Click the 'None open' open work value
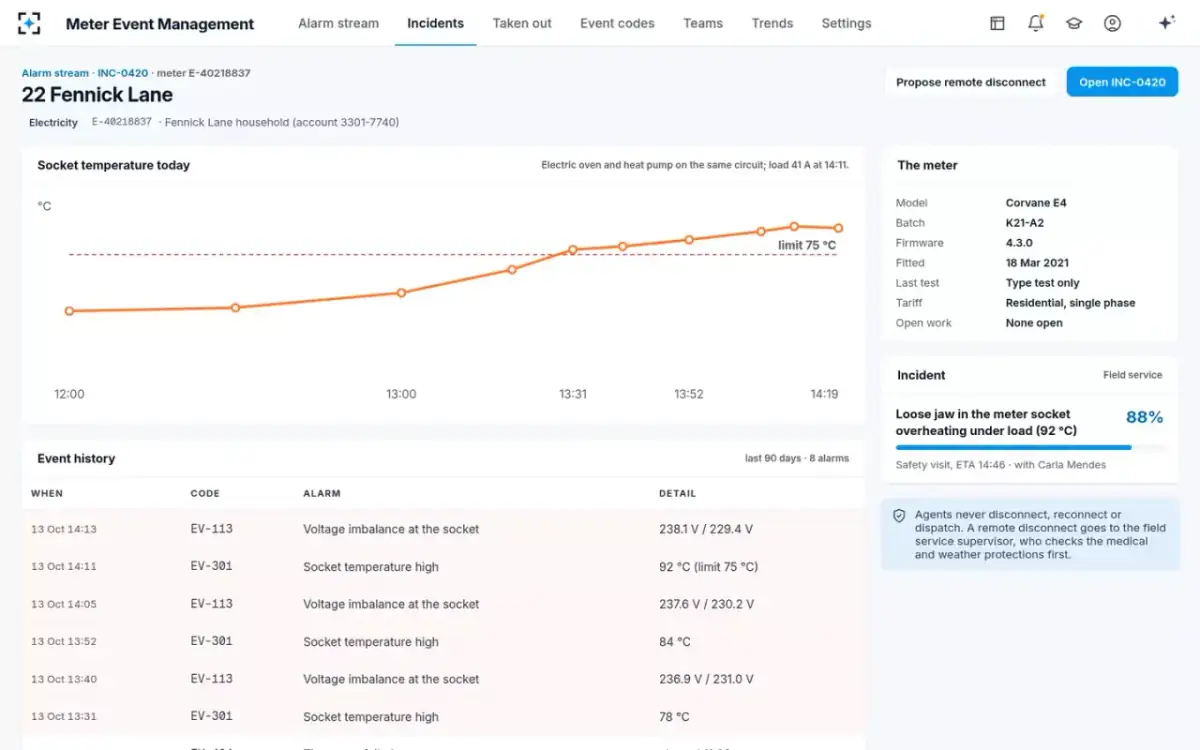 point(1034,323)
